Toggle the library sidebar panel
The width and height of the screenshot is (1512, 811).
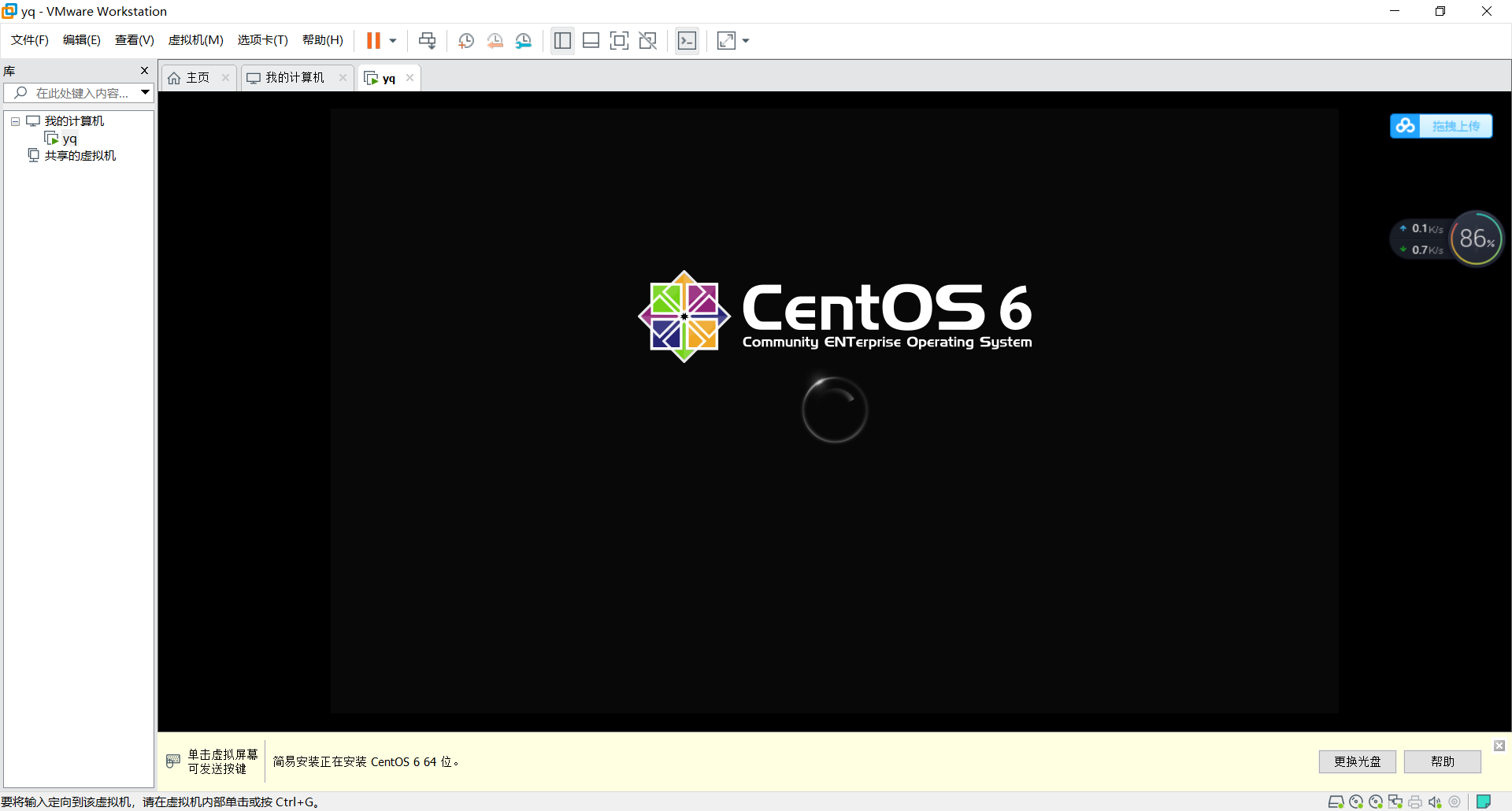click(x=562, y=41)
